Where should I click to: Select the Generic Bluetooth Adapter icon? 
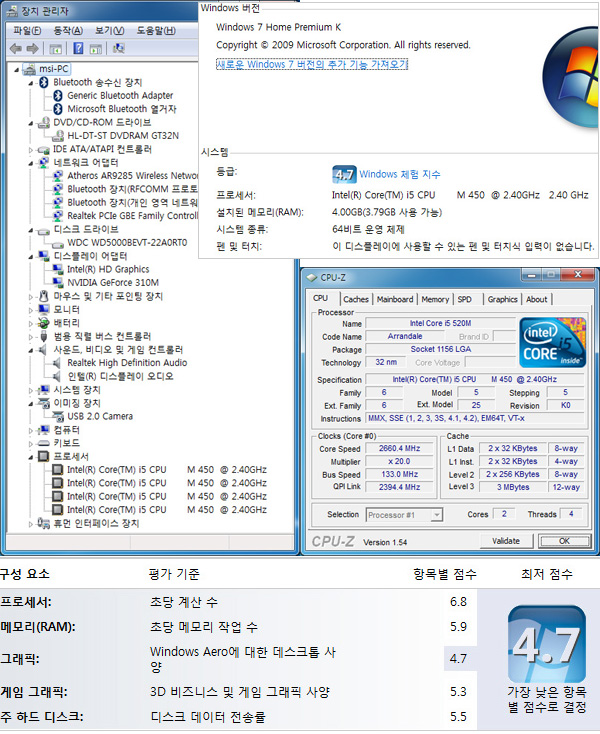click(x=58, y=95)
